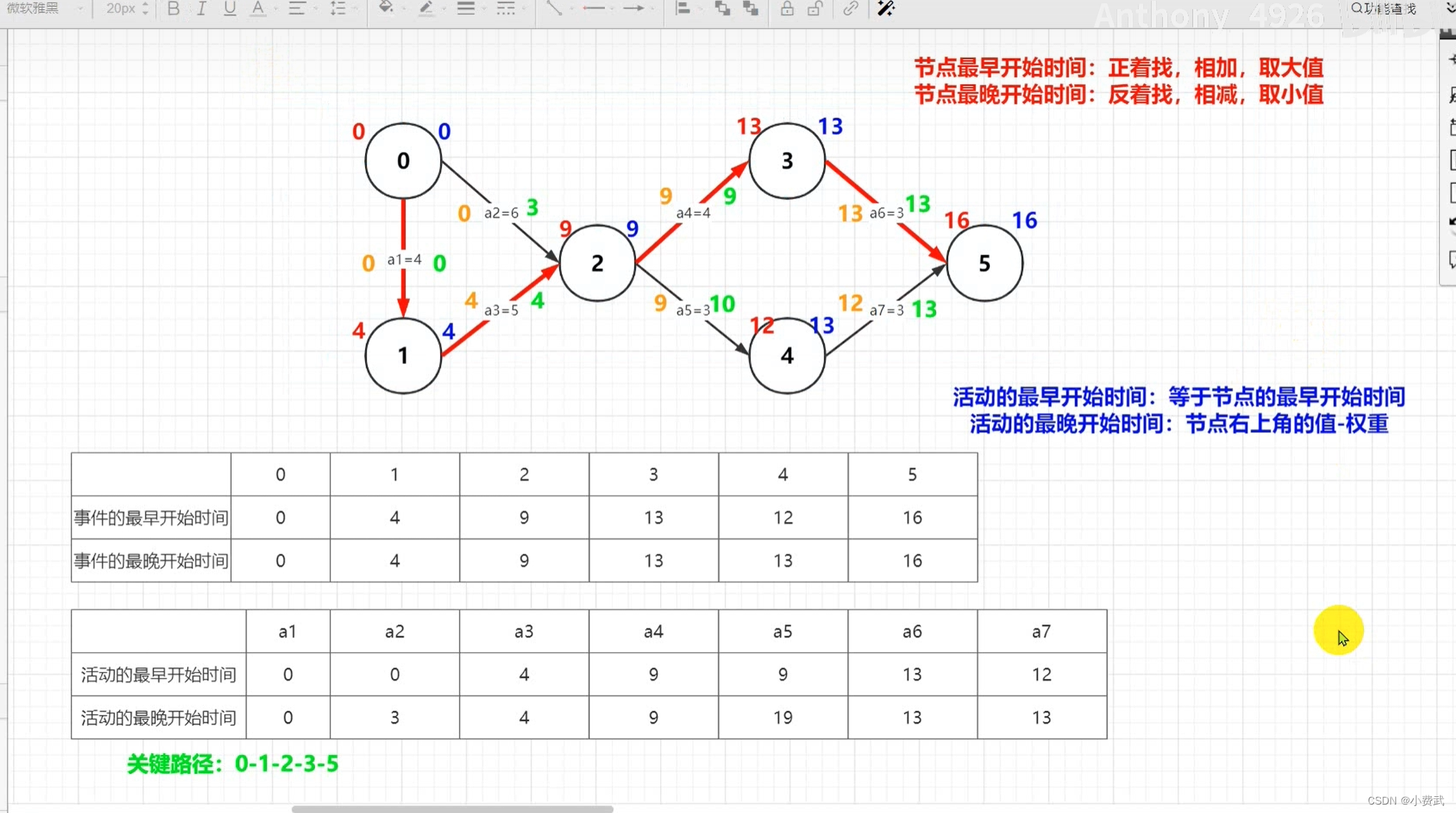Click the horizontal scrollbar at the bottom
The image size is (1456, 813).
(452, 808)
